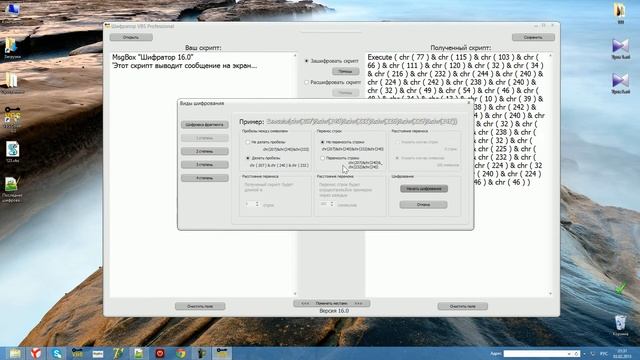Image resolution: width=640 pixels, height=360 pixels.
Task: Open the Загрузки folder on desktop
Action: (x=11, y=48)
